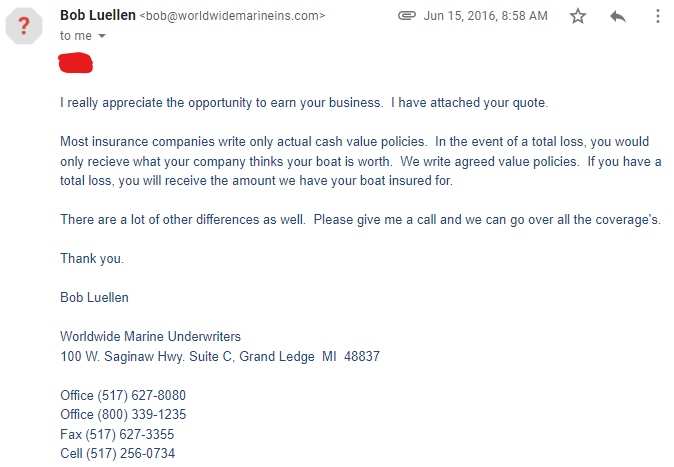Click the "I have attached your quote" sentence
This screenshot has height=467, width=674.
469,103
